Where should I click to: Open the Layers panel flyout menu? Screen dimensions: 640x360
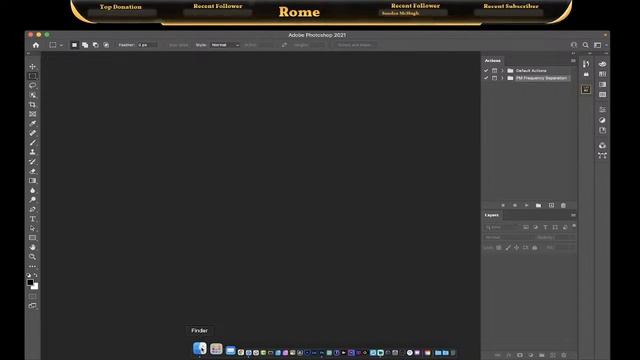pos(573,215)
